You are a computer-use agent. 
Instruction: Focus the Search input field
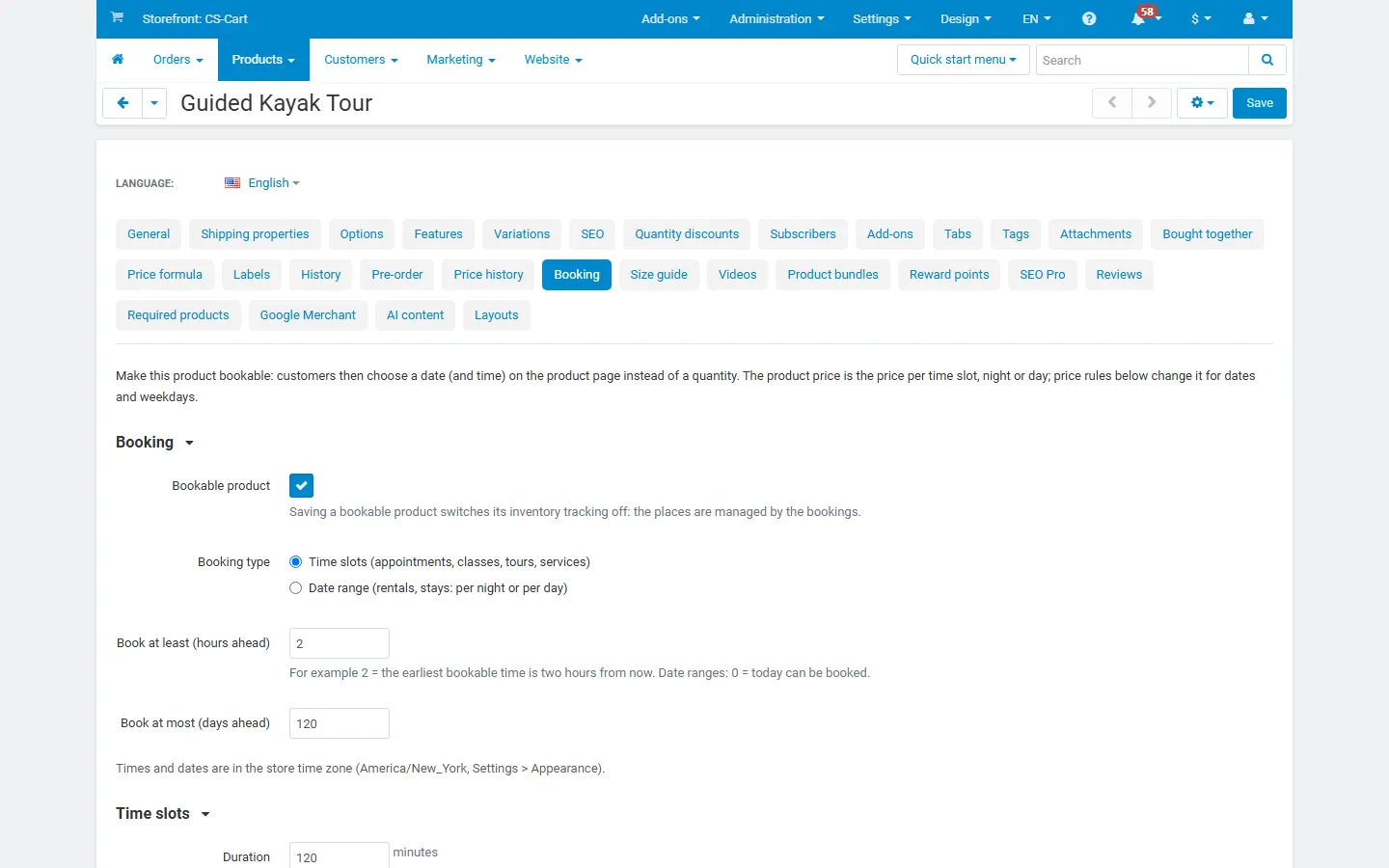[1142, 60]
